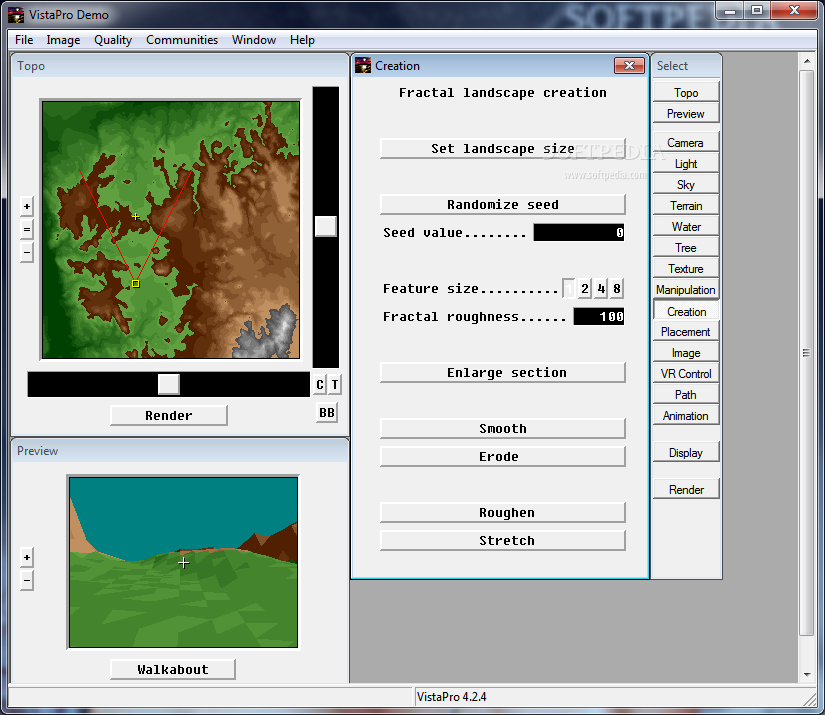Open the File menu
825x715 pixels.
pyautogui.click(x=24, y=40)
